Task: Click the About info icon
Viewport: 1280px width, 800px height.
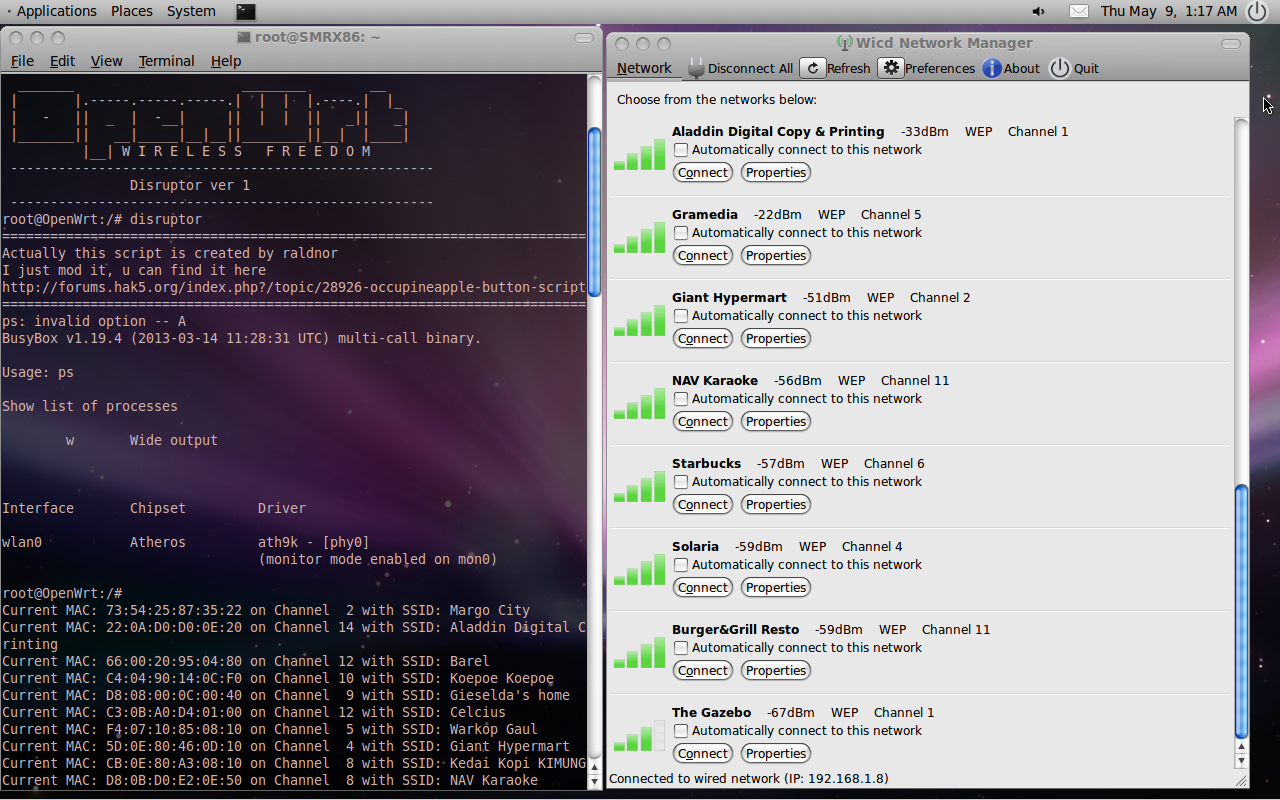Action: [x=992, y=68]
